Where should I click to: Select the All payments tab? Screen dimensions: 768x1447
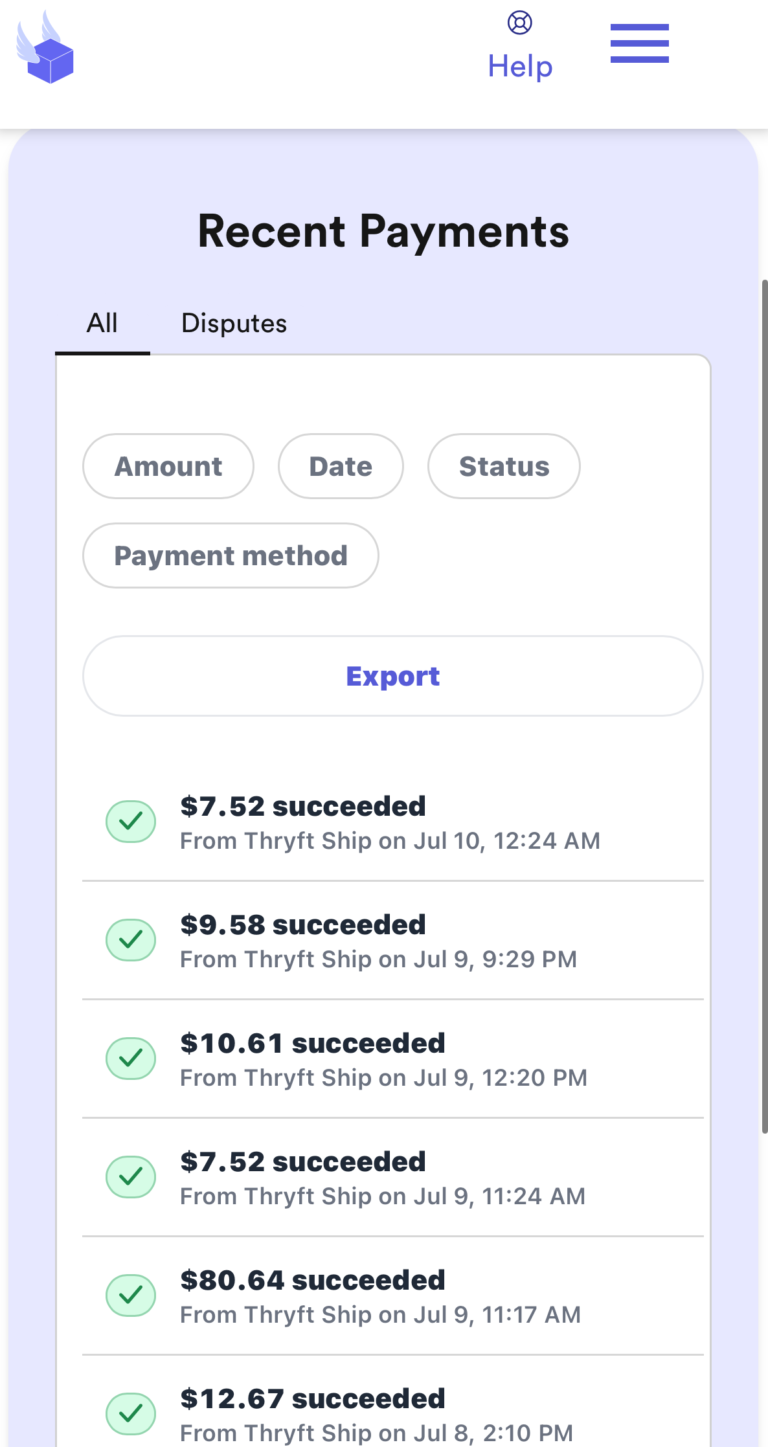coord(102,323)
